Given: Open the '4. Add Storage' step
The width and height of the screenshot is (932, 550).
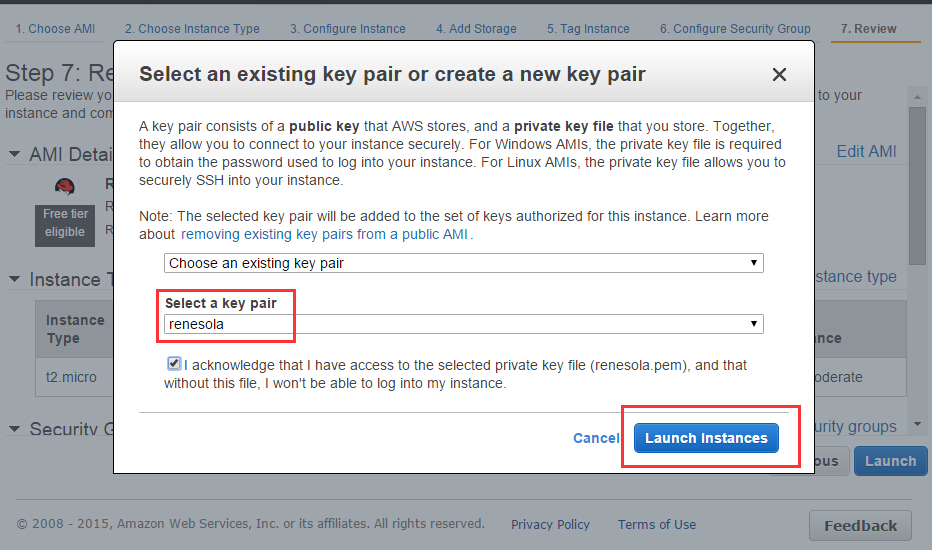Looking at the screenshot, I should 476,29.
